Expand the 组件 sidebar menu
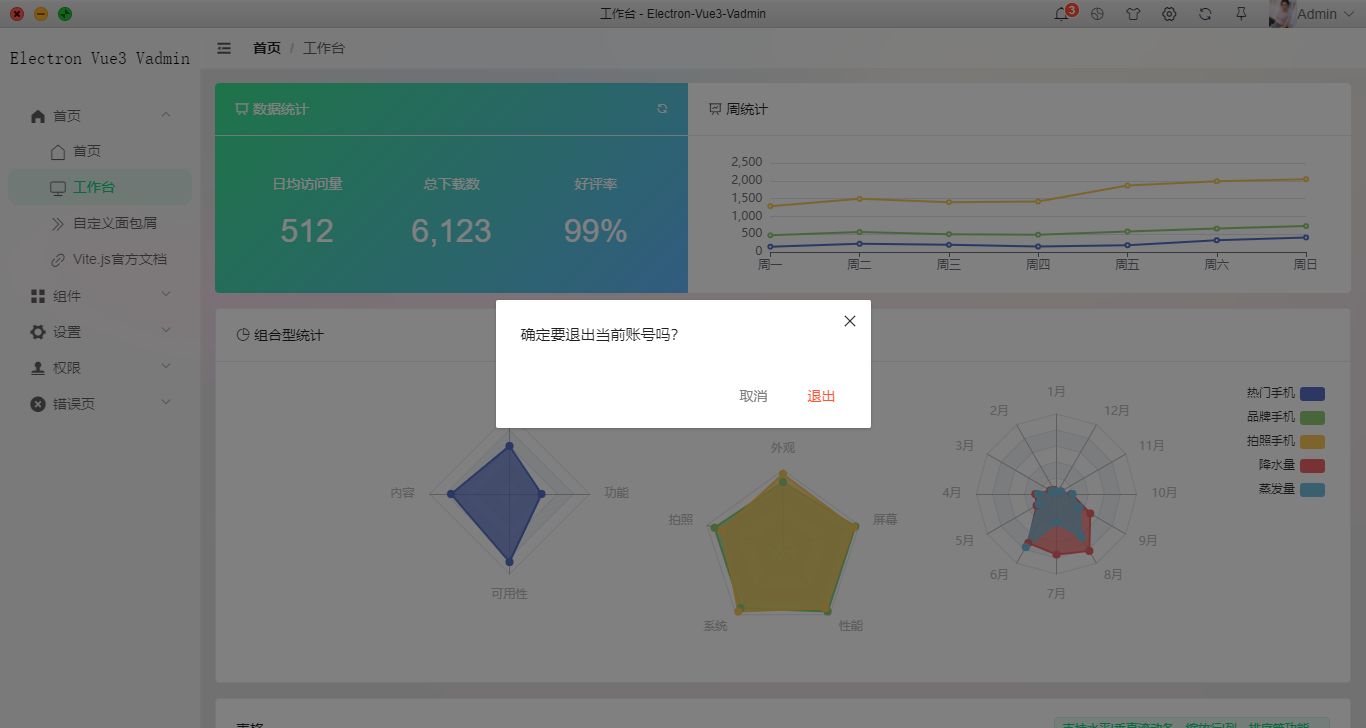Image resolution: width=1366 pixels, height=728 pixels. (x=100, y=294)
